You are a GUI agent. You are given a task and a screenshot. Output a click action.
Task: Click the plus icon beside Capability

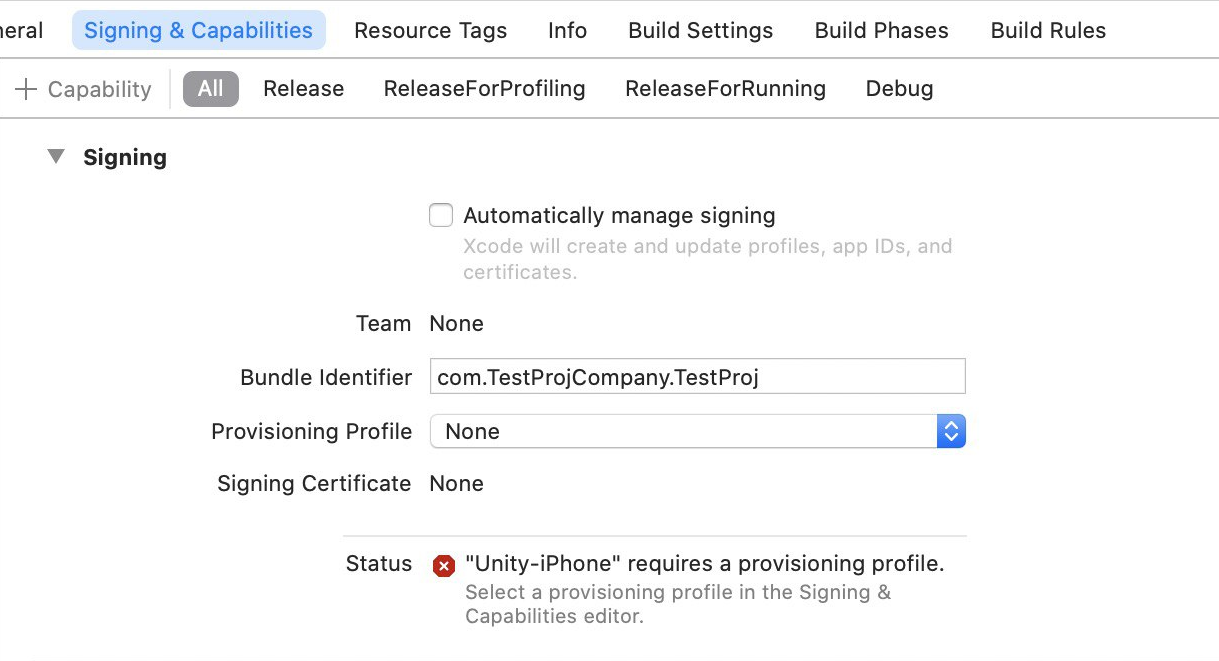pos(25,89)
